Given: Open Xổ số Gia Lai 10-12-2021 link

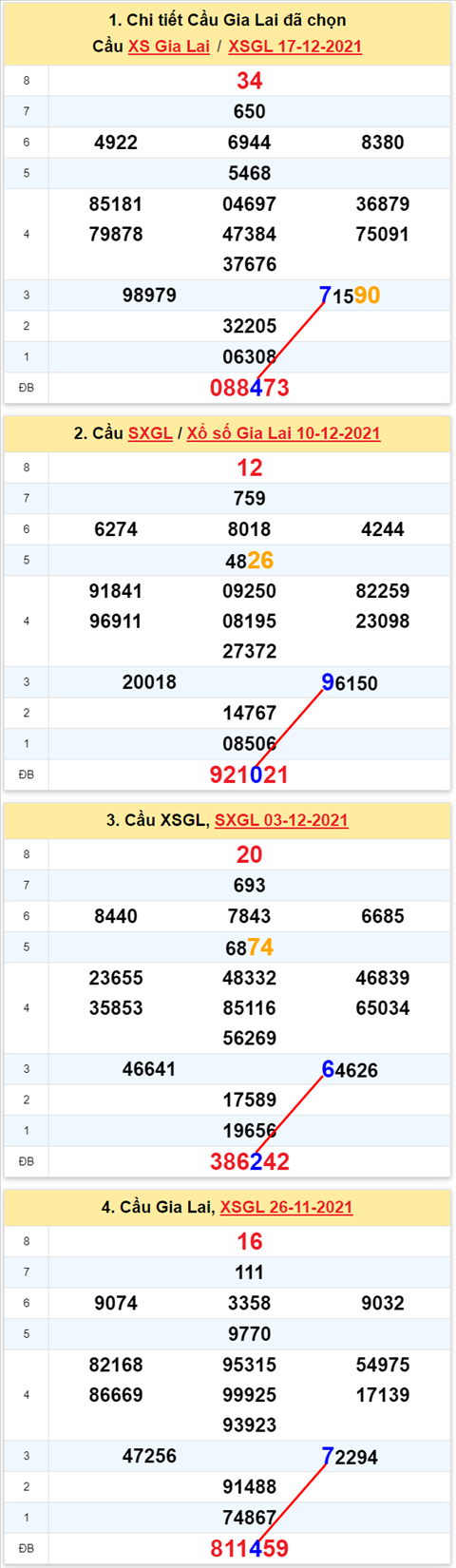Looking at the screenshot, I should (x=283, y=433).
